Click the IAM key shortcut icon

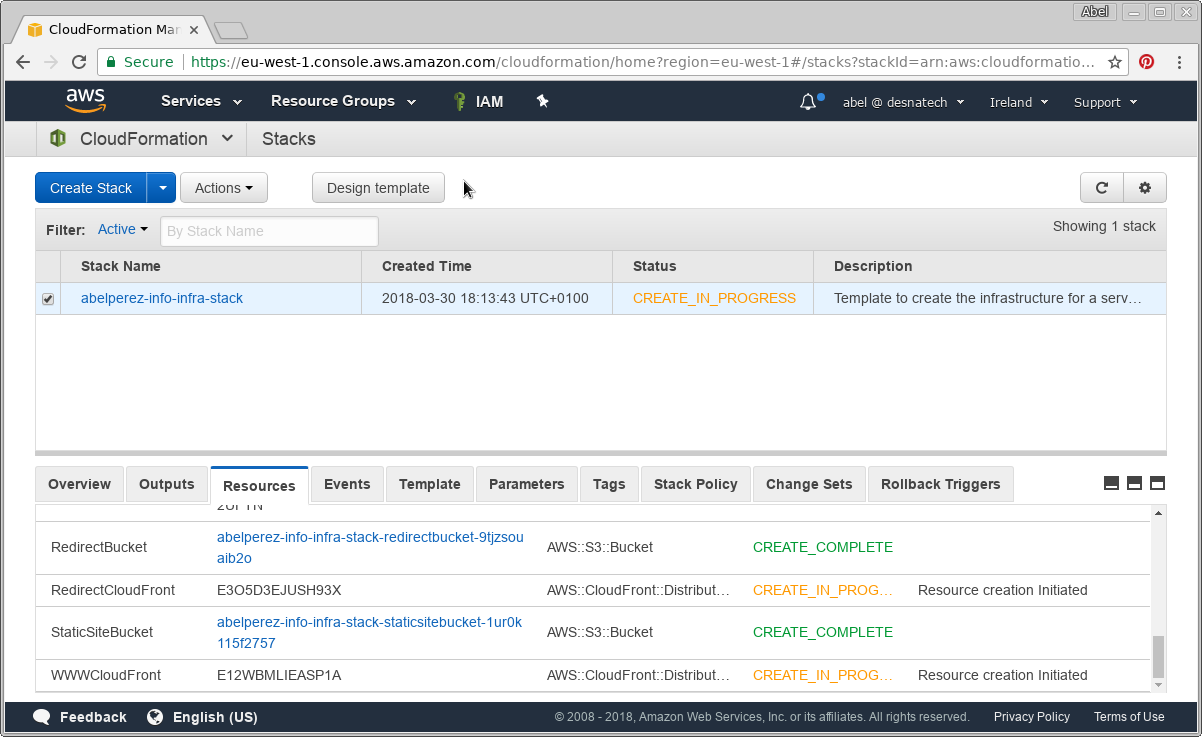459,101
